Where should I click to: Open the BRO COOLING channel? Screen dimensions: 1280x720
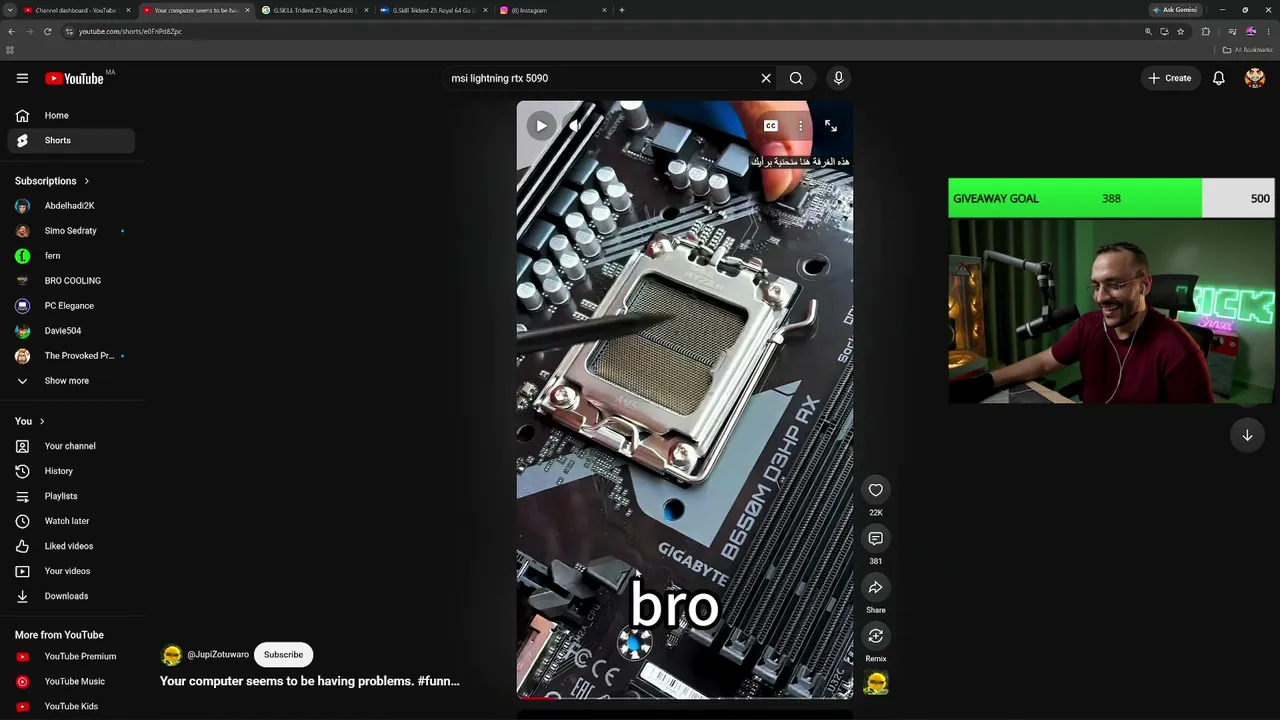71,281
